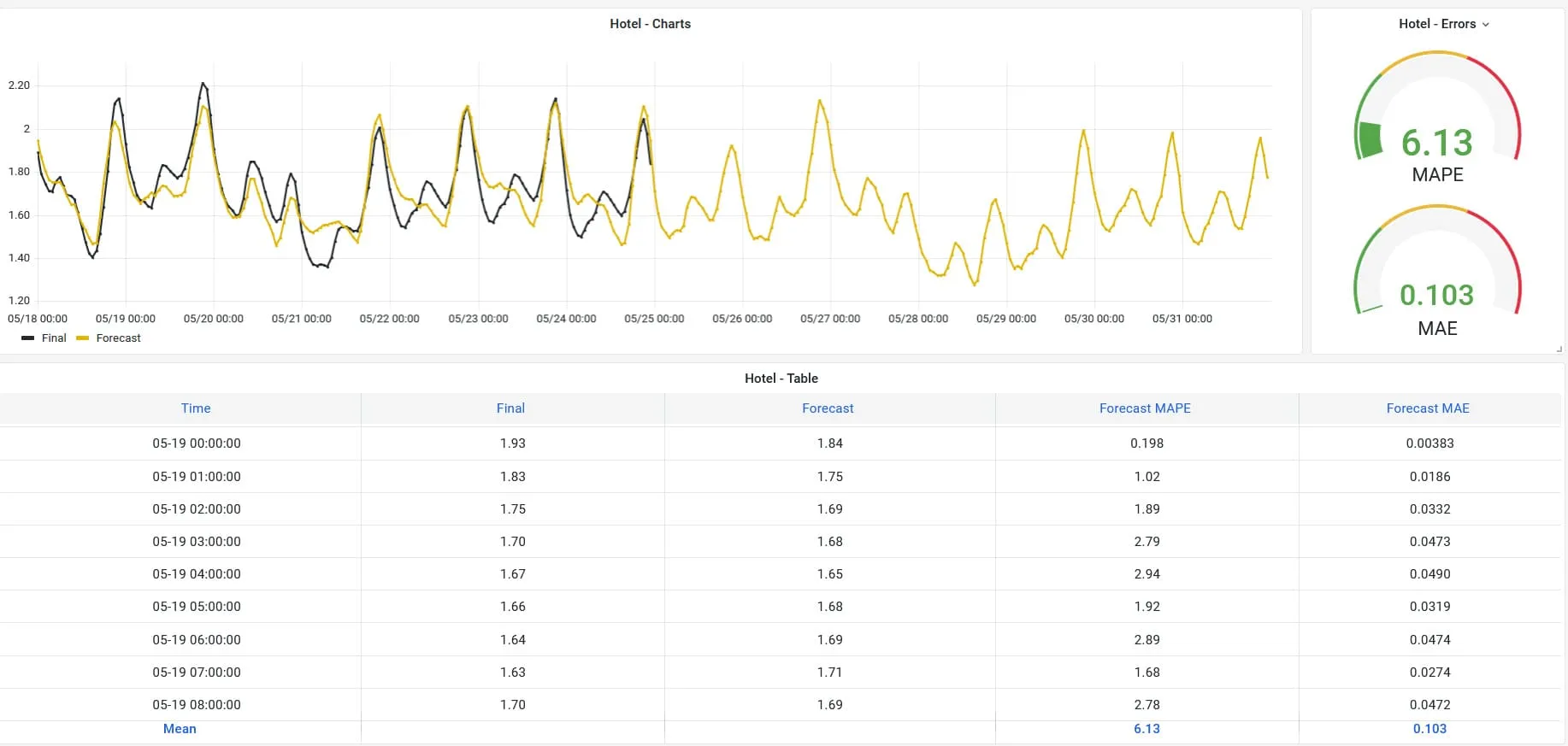Click the yellow Forecast legend color swatch
The width and height of the screenshot is (1568, 746).
(83, 338)
